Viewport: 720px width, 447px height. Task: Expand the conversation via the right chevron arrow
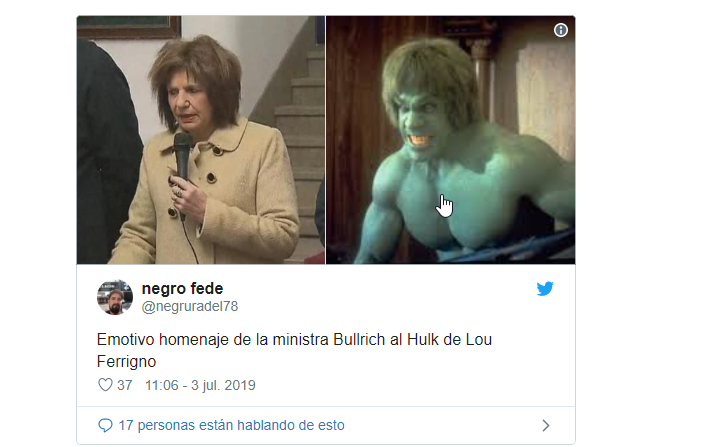pos(546,425)
